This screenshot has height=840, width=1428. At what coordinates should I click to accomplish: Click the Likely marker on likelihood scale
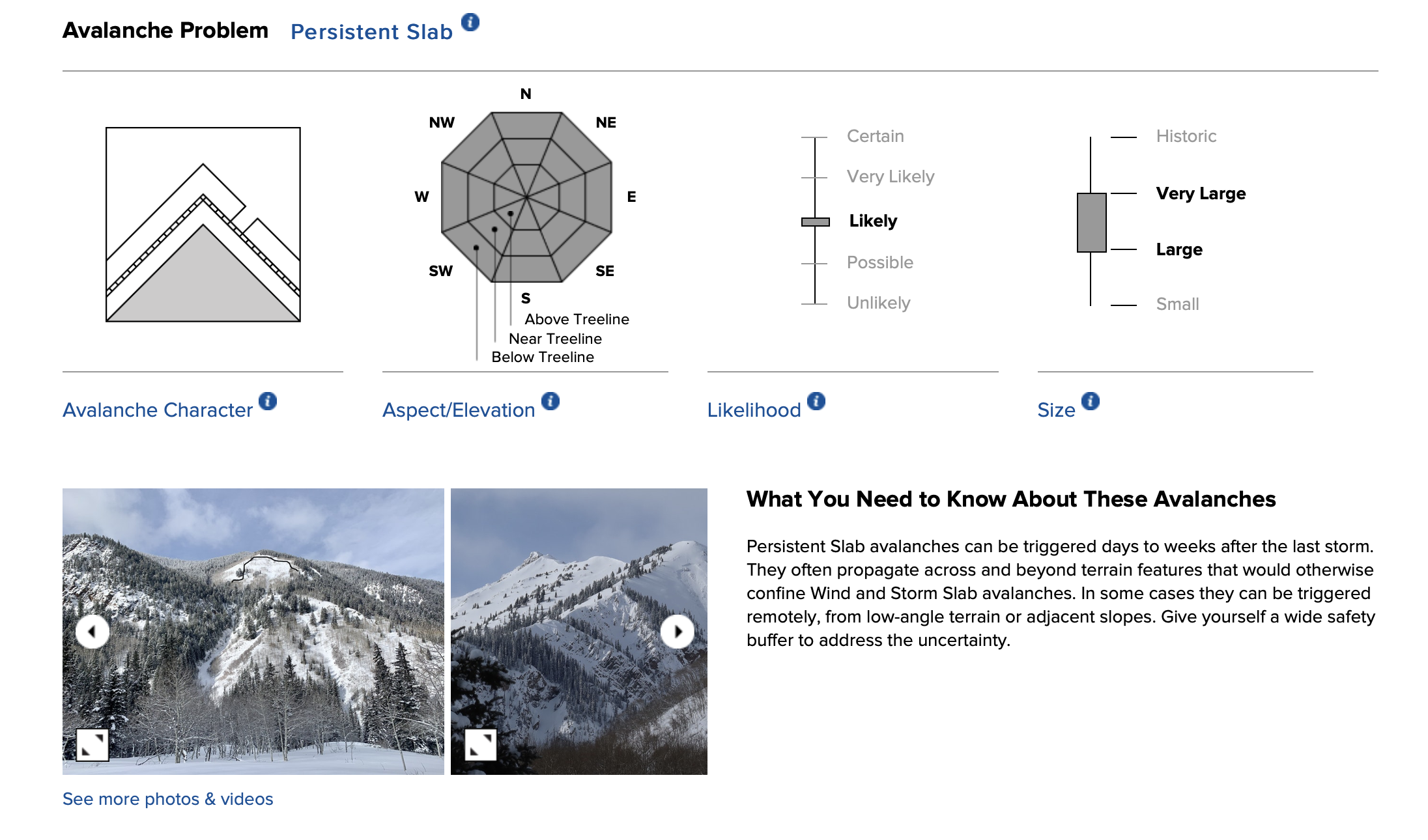click(x=816, y=222)
